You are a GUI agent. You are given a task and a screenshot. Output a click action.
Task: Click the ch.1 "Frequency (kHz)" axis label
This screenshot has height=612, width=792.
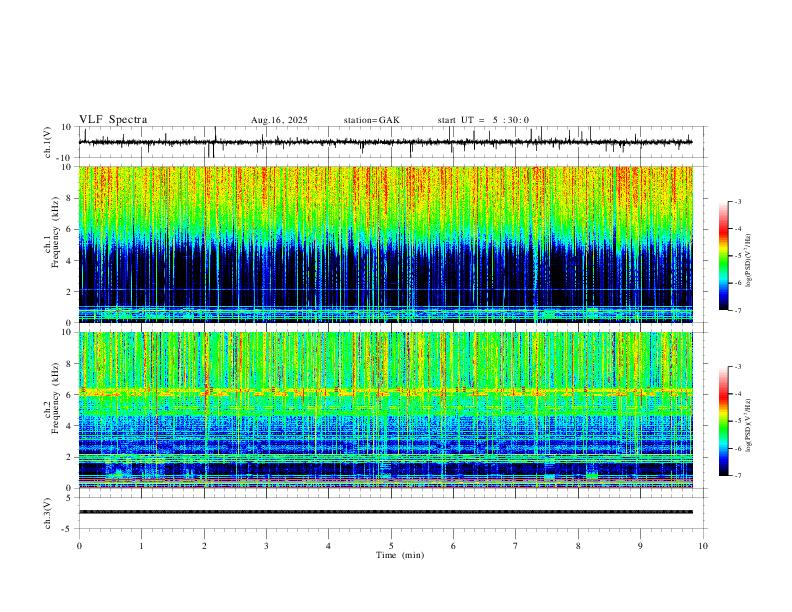(56, 232)
